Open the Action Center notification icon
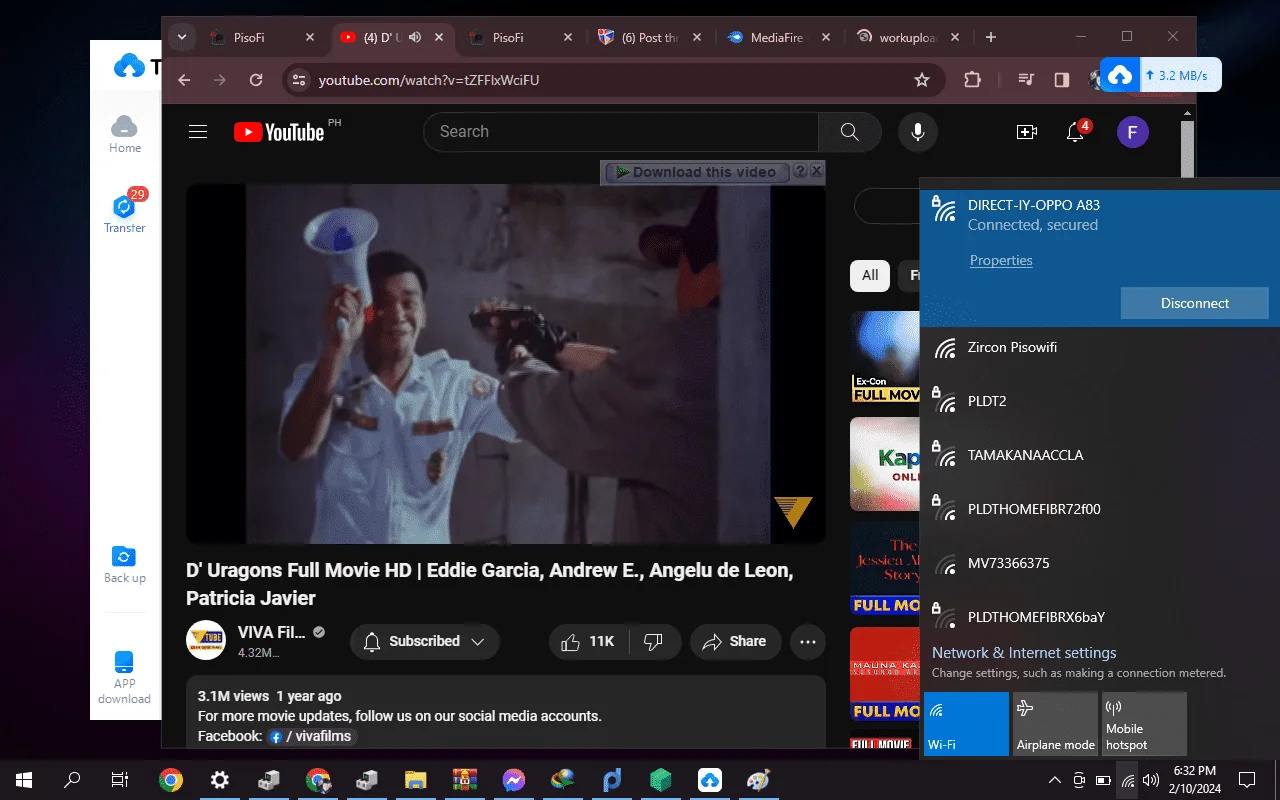The image size is (1280, 800). [x=1247, y=780]
